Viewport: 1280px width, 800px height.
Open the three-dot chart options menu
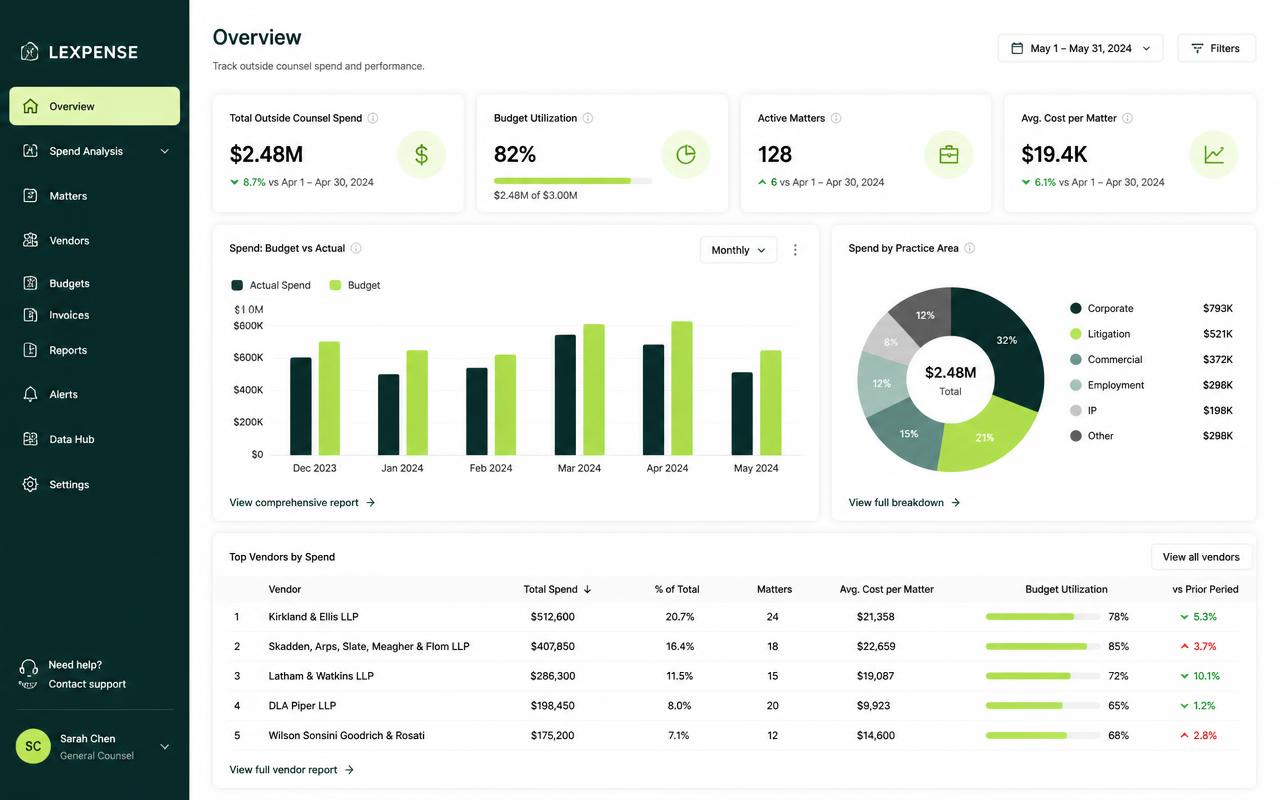coord(796,250)
